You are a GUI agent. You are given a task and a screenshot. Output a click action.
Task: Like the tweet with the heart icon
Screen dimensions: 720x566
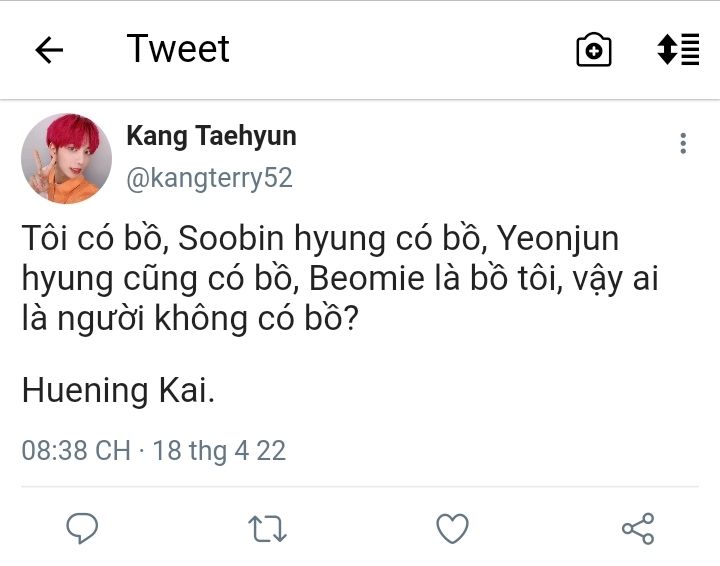(x=453, y=528)
